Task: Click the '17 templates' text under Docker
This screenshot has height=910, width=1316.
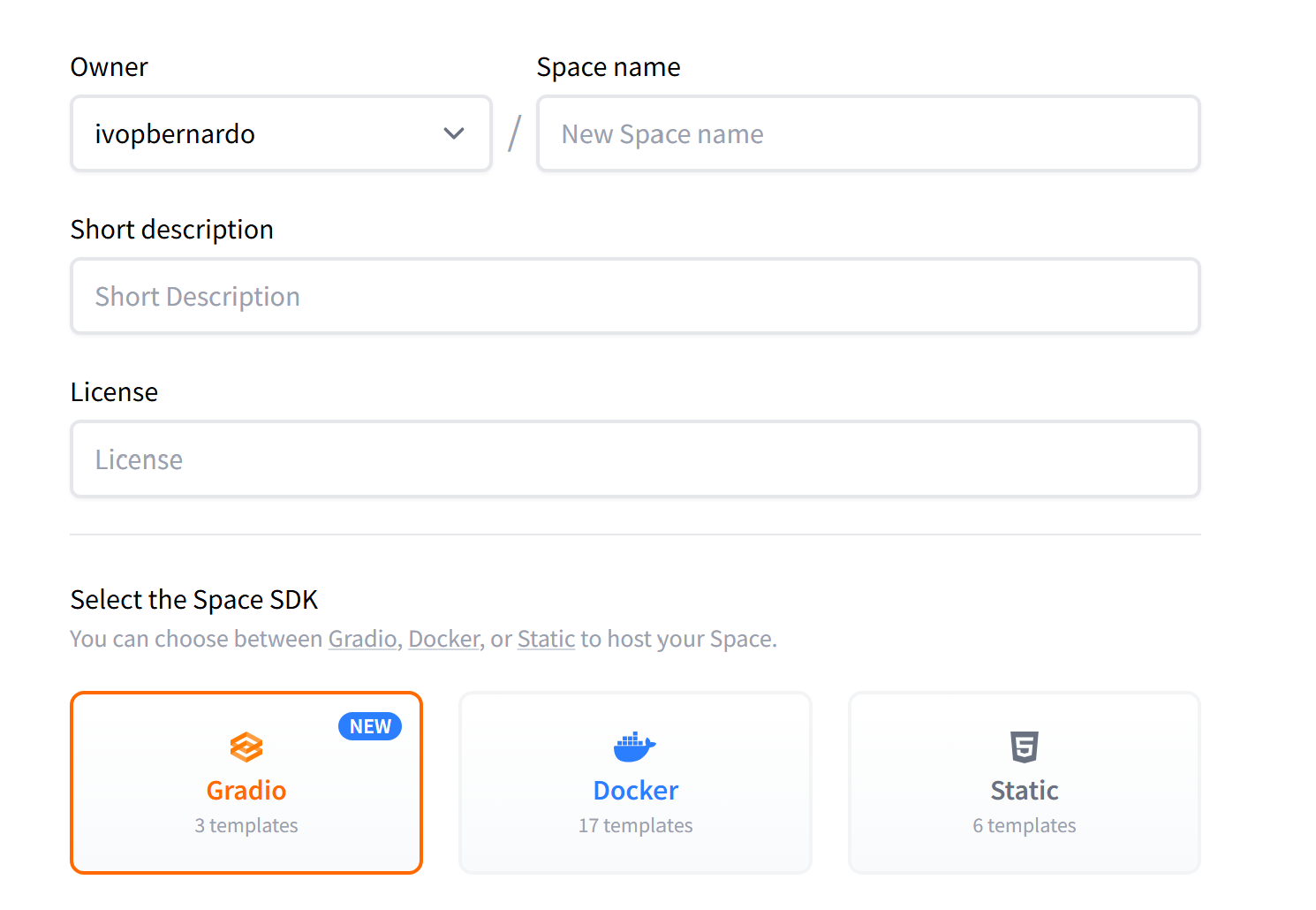Action: point(635,825)
